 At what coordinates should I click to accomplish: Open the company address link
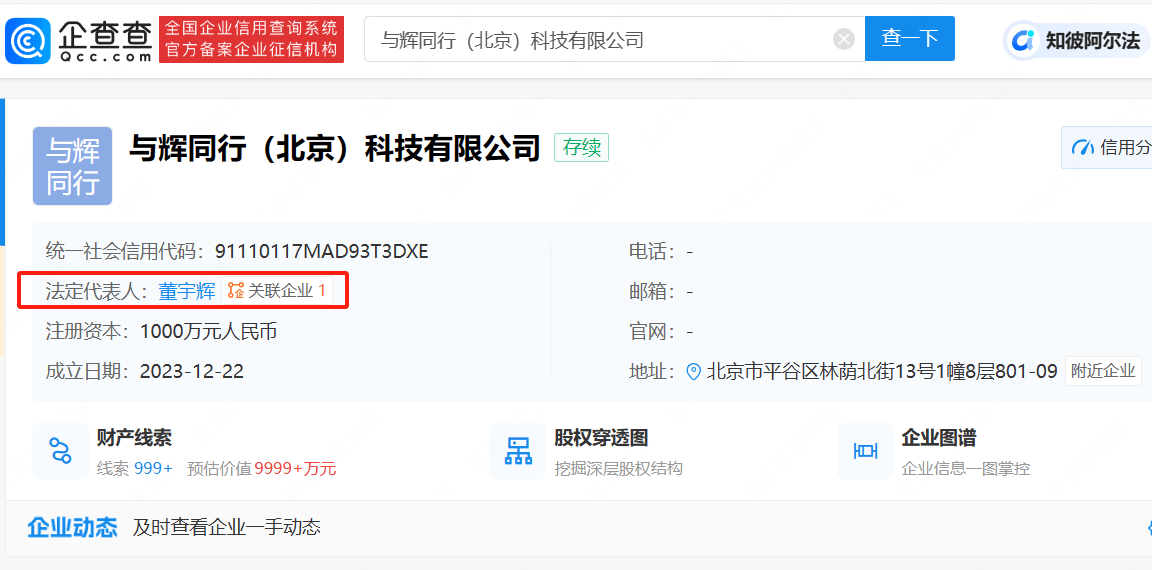point(881,372)
